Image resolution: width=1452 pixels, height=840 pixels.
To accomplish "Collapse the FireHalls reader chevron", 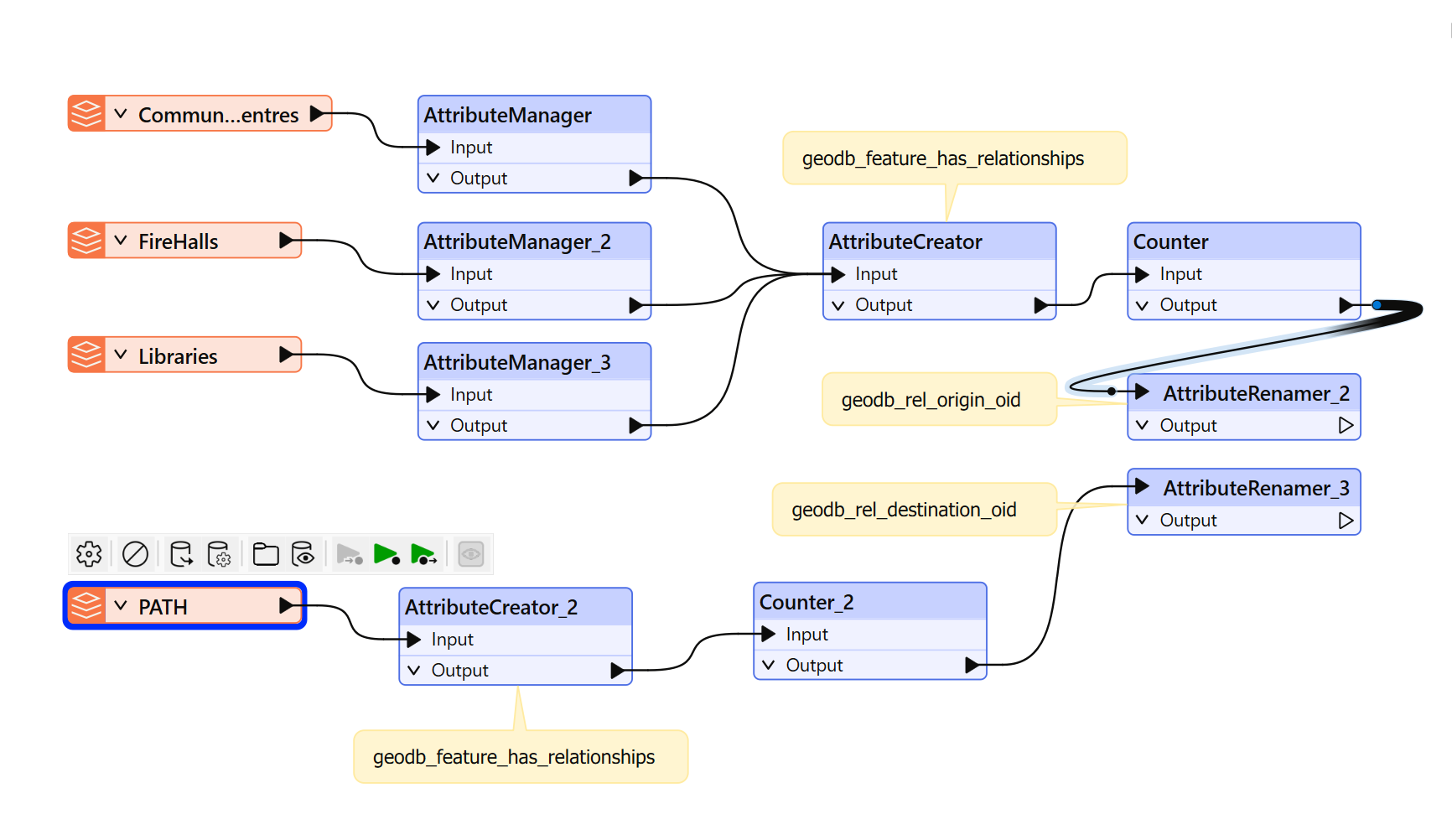I will coord(121,241).
